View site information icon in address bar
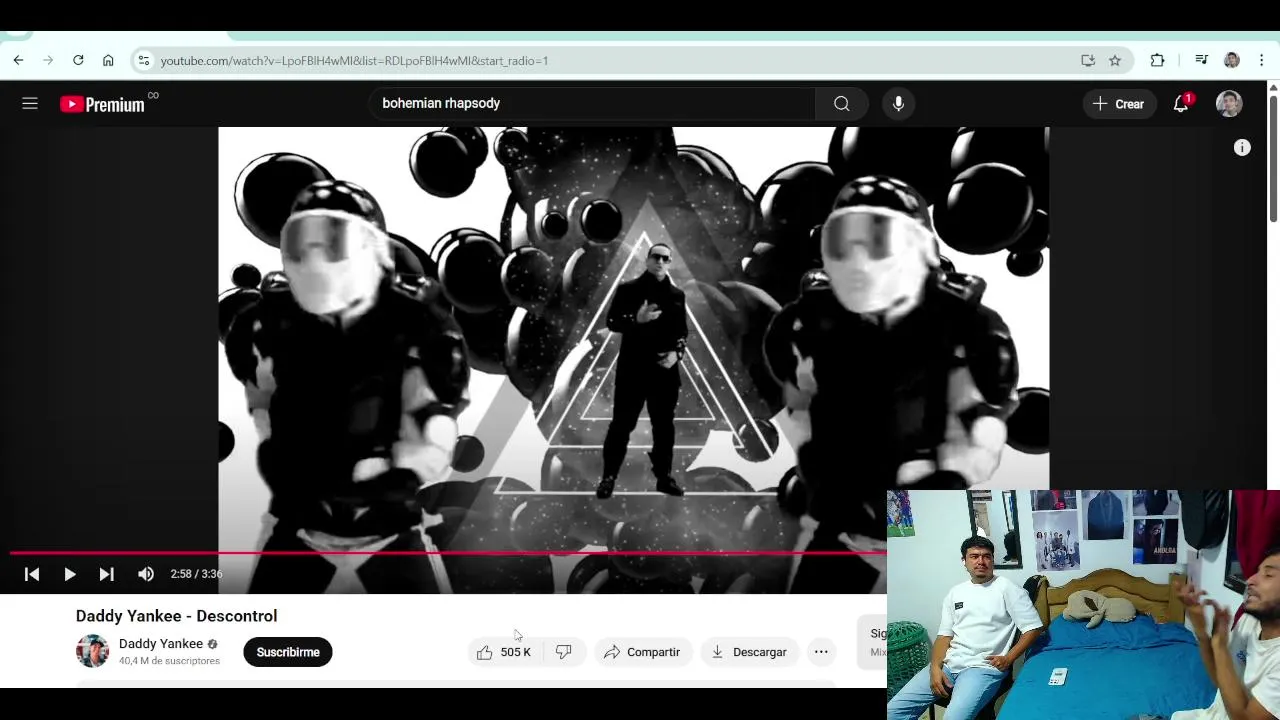 tap(144, 60)
